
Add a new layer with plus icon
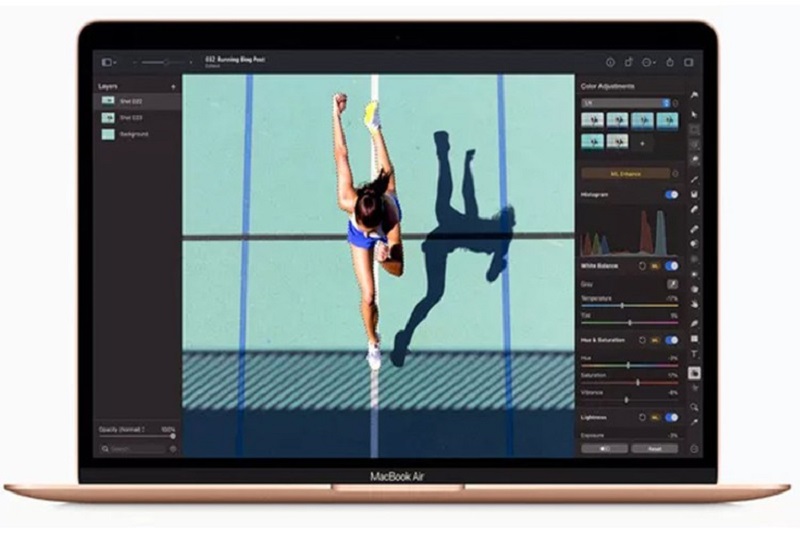173,87
